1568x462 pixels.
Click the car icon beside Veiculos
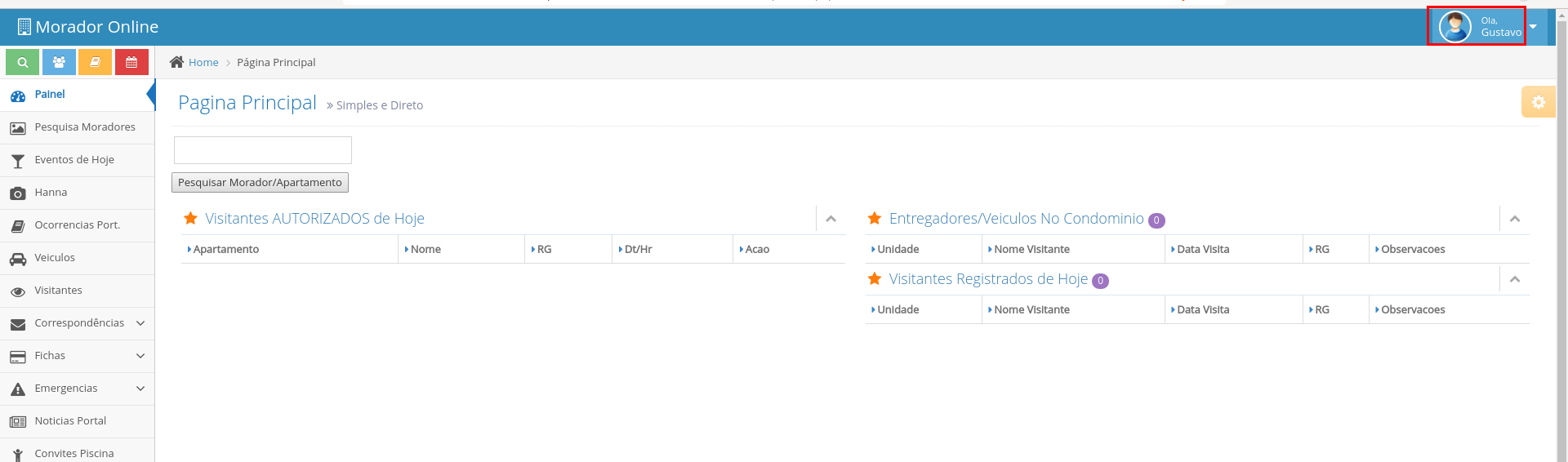pos(18,259)
